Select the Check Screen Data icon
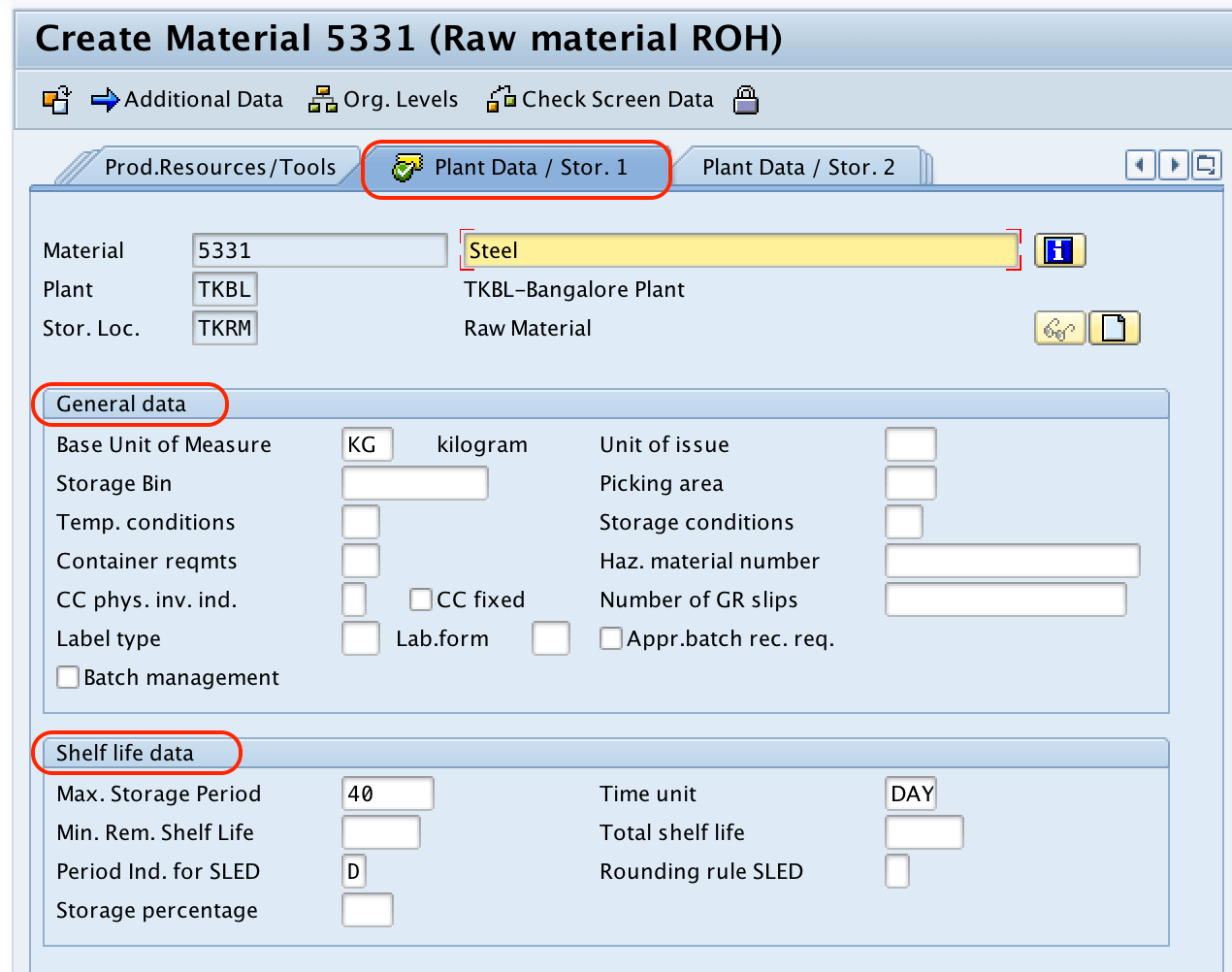 pos(502,99)
